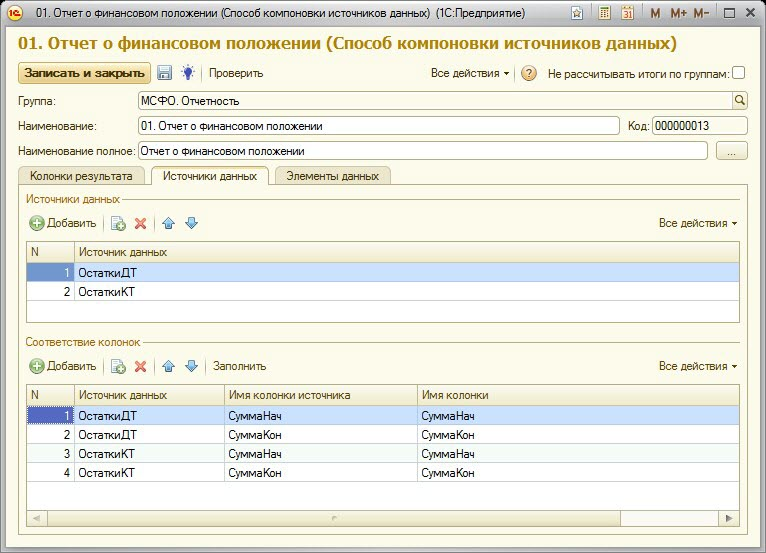Delete selected row in Источники данных table
The width and height of the screenshot is (766, 553).
click(x=141, y=223)
